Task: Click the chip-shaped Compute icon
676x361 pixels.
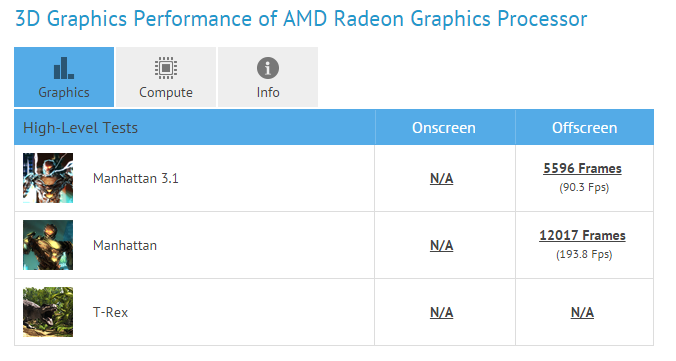Action: coord(166,68)
